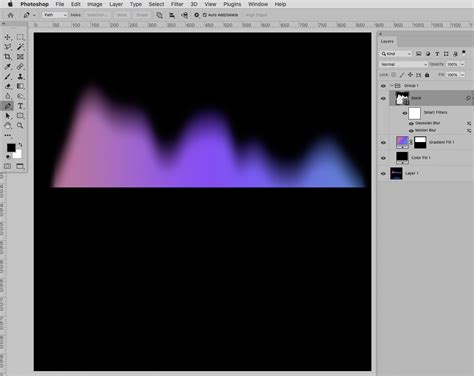Screen dimensions: 474x376
Task: Select the Pen tool in toolbox
Action: click(8, 106)
